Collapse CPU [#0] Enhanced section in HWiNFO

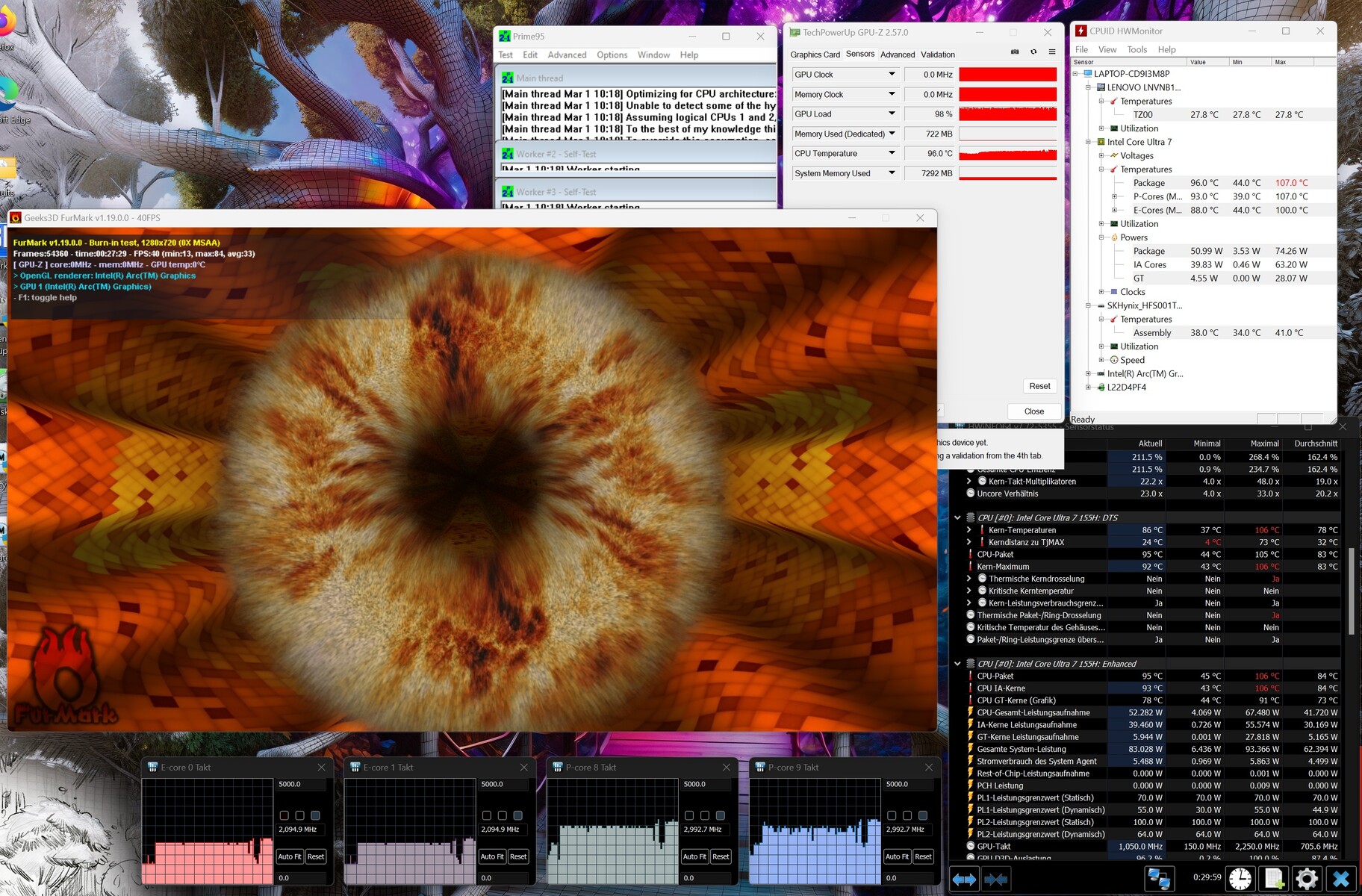tap(957, 664)
